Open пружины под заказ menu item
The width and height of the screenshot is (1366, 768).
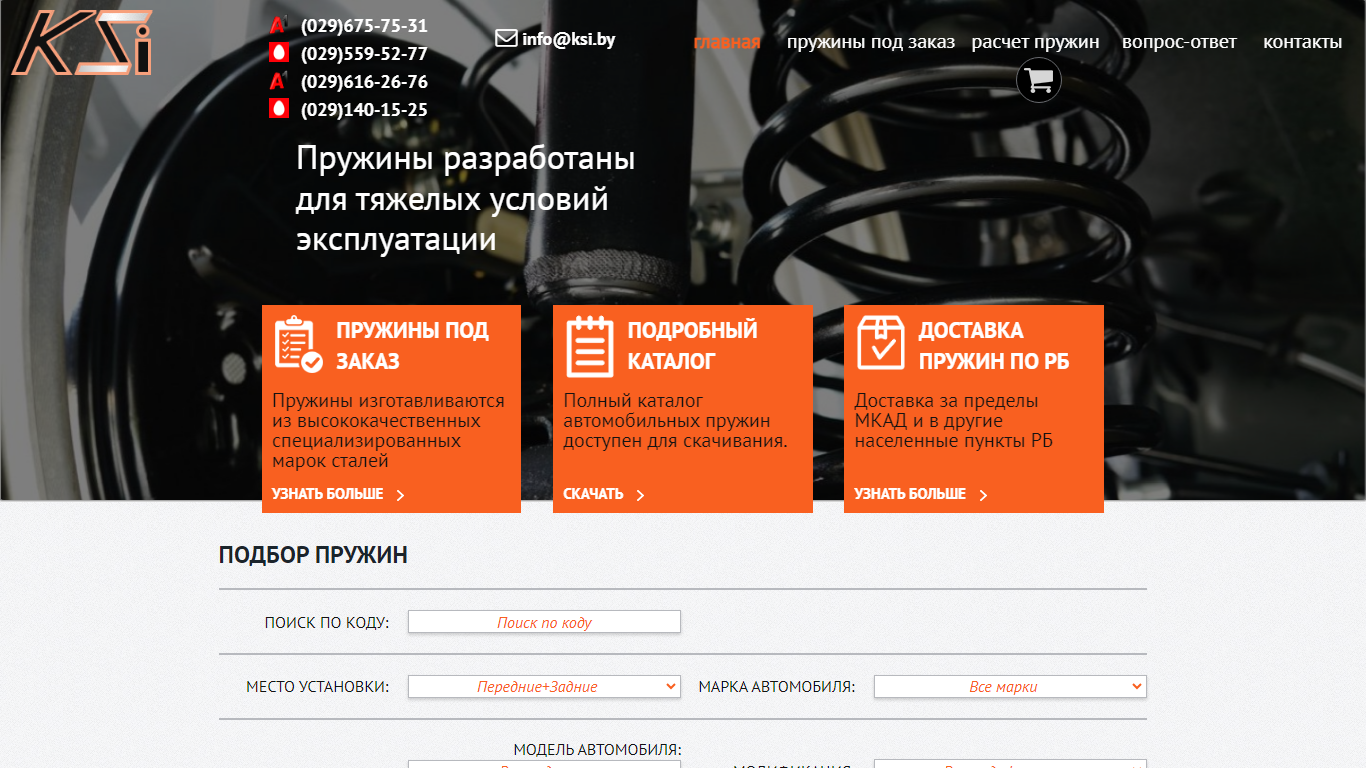[870, 42]
